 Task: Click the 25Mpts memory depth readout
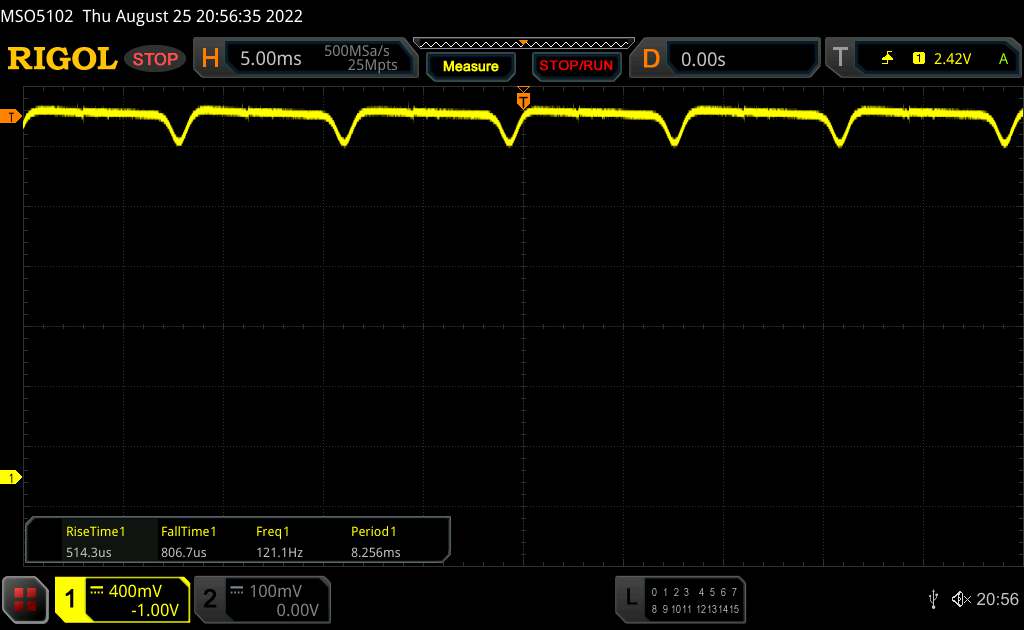tap(372, 65)
